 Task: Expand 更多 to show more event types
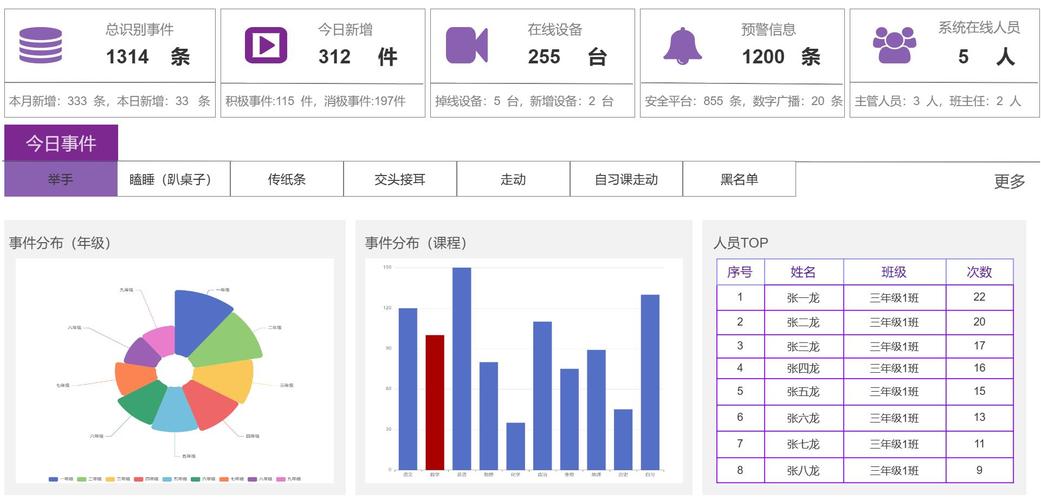tap(1009, 181)
